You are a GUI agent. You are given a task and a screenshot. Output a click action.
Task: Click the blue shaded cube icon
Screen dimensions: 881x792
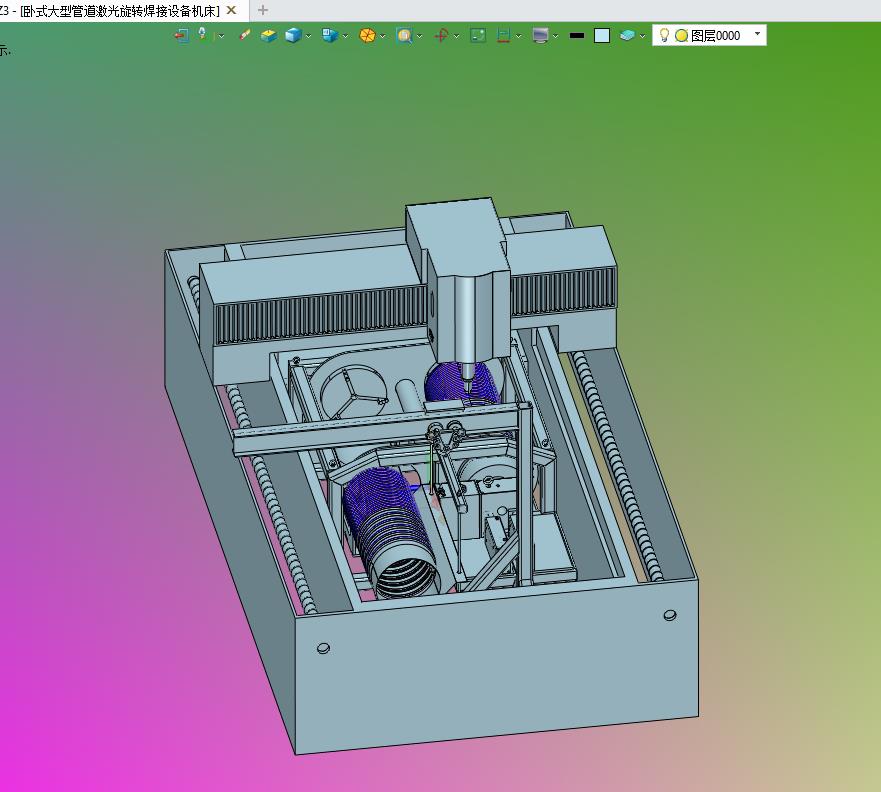pos(293,35)
